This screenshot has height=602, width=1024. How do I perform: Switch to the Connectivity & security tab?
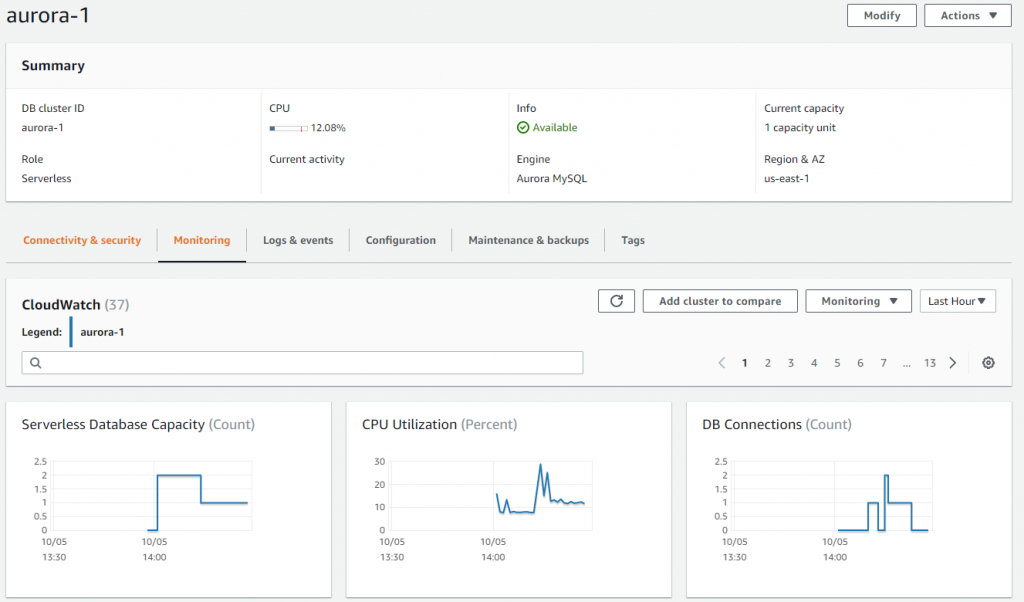pyautogui.click(x=82, y=240)
